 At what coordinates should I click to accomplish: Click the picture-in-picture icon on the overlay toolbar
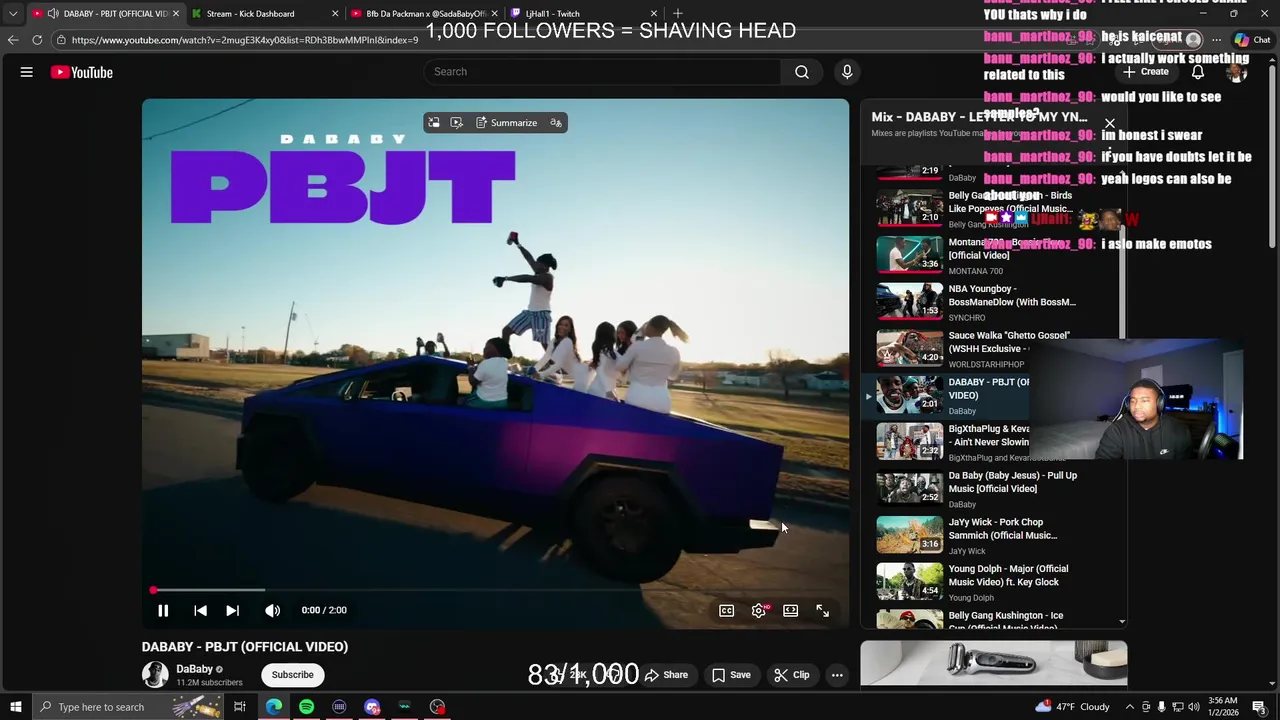[434, 123]
